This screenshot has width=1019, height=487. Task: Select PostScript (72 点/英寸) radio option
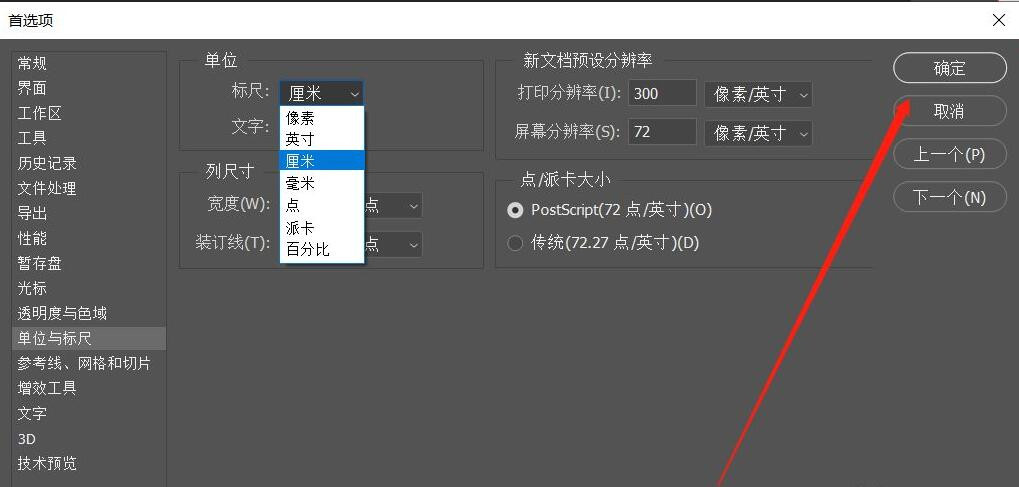[x=516, y=210]
